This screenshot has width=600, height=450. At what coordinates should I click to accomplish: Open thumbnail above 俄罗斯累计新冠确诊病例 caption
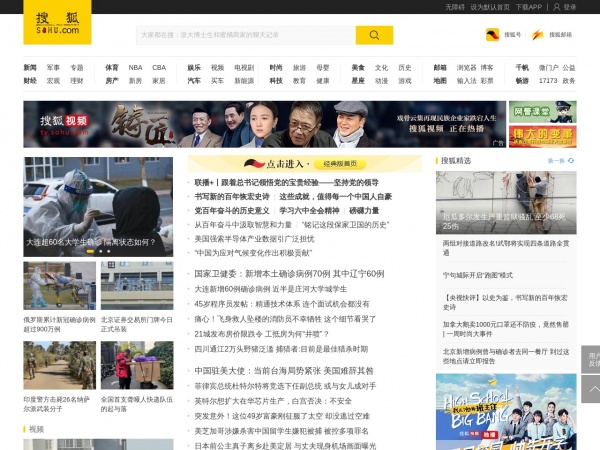[x=60, y=285]
